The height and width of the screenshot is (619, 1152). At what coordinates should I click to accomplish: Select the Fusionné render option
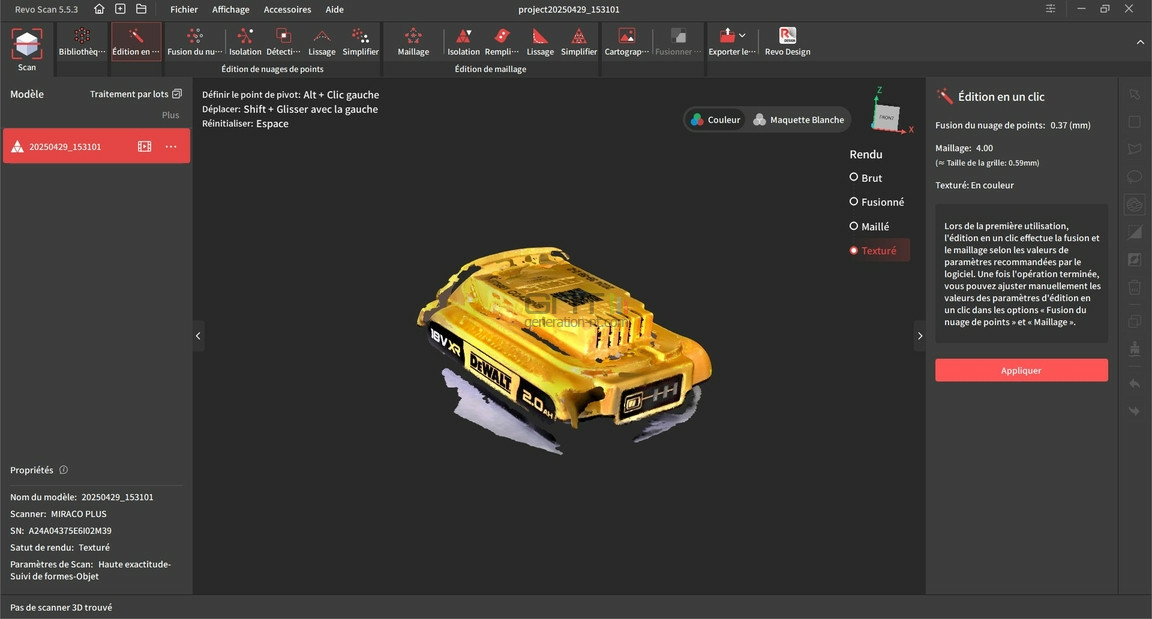876,202
